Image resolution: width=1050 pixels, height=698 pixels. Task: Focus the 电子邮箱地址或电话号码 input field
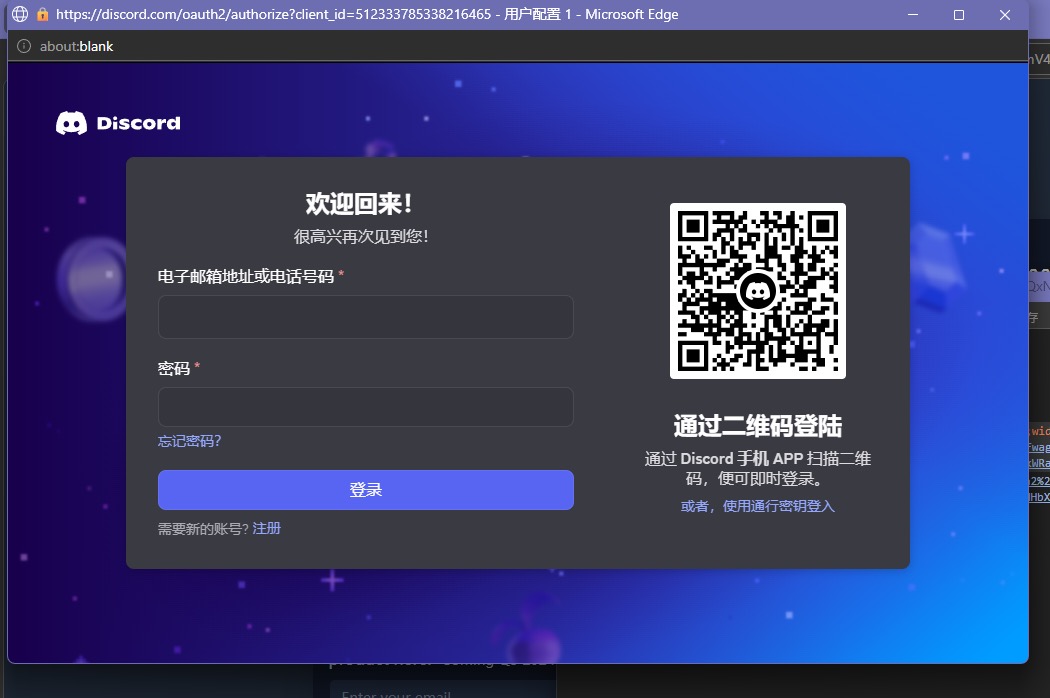(365, 317)
